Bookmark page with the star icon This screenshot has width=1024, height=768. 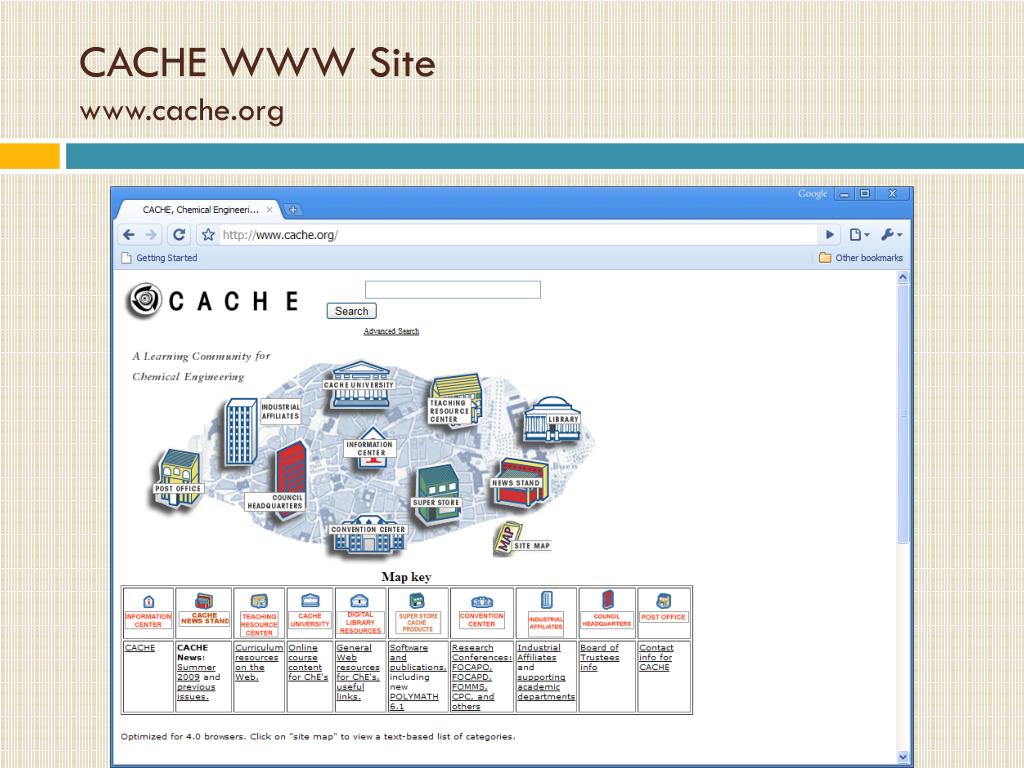pos(208,234)
